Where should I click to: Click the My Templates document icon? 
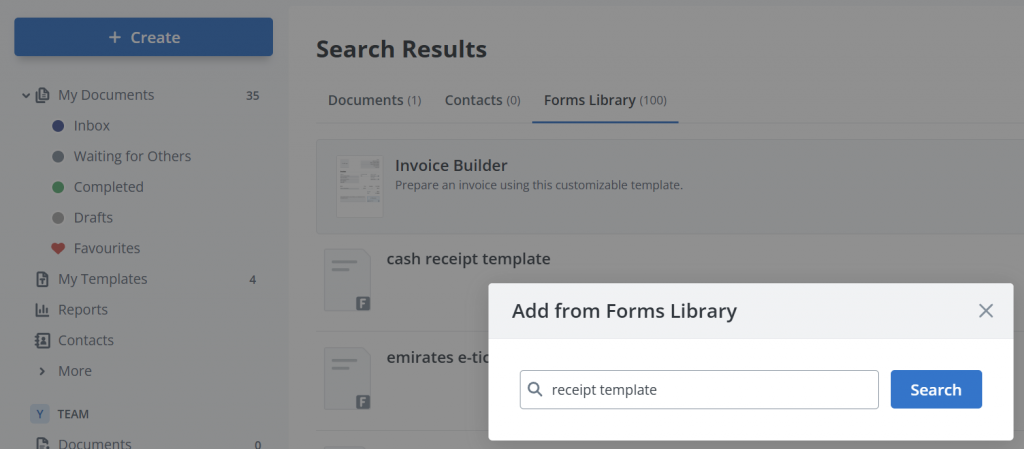tap(42, 279)
